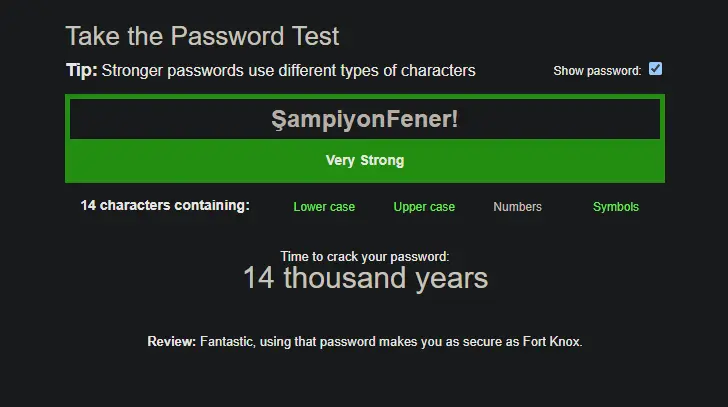
Task: Click the Stronger passwords tip sentence
Action: [x=288, y=71]
